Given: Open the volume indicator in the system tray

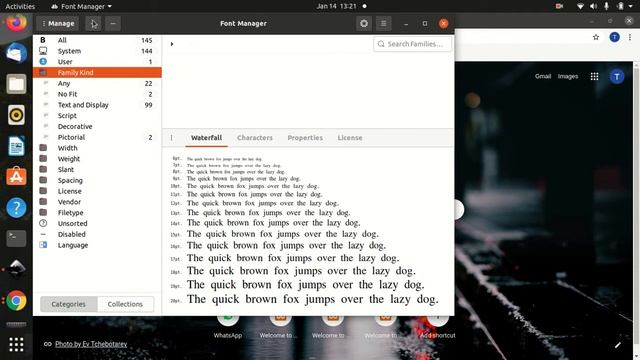Looking at the screenshot, I should 593,7.
